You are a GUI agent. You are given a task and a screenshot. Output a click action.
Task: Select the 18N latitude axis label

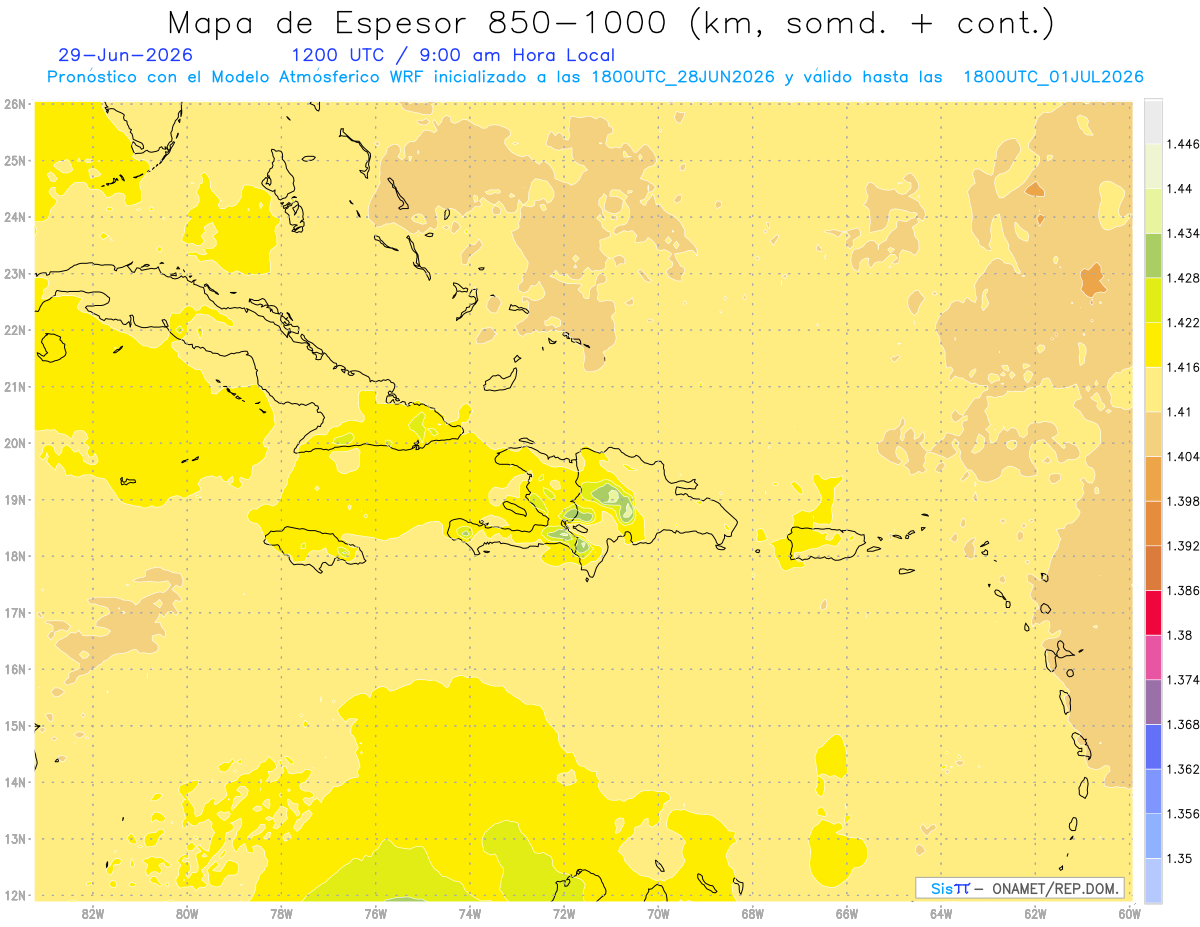click(15, 556)
